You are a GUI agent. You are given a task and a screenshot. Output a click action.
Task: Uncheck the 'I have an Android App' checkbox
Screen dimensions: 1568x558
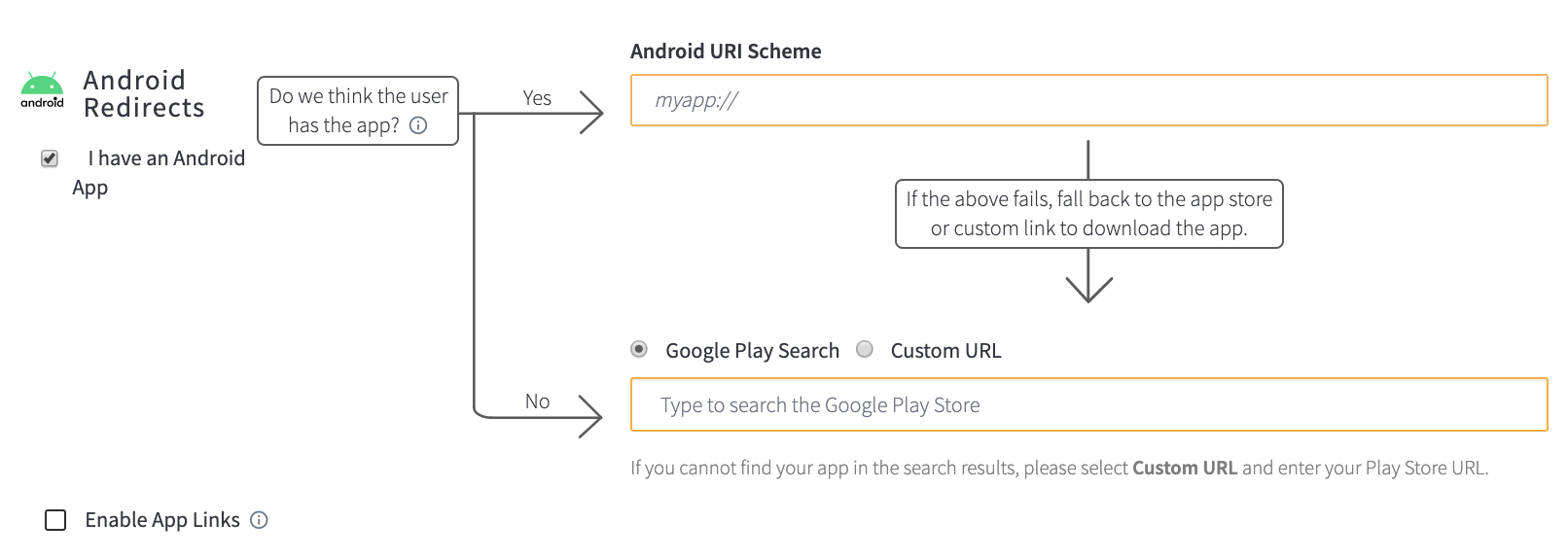pyautogui.click(x=50, y=158)
